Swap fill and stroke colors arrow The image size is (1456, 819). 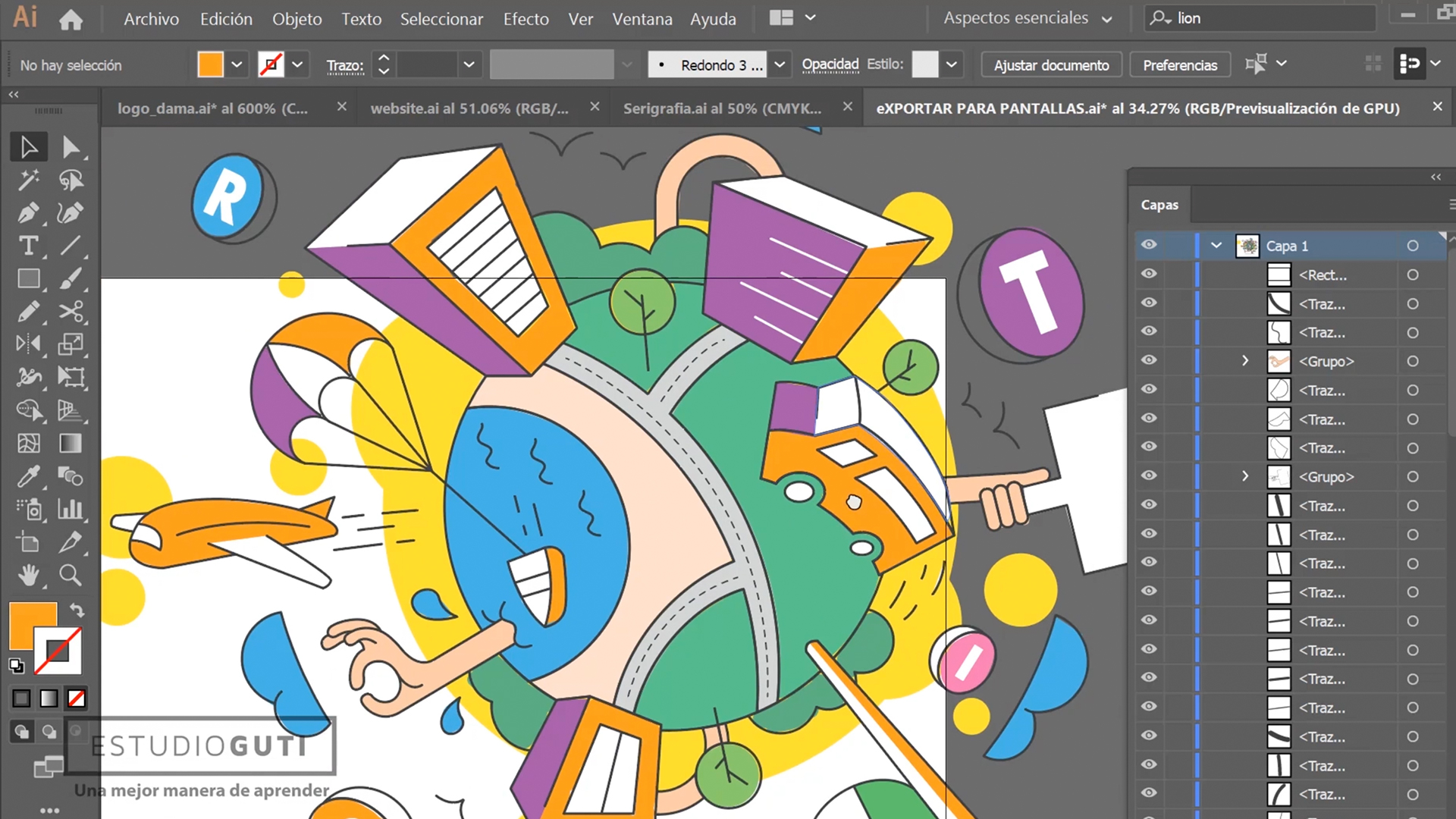(x=77, y=610)
